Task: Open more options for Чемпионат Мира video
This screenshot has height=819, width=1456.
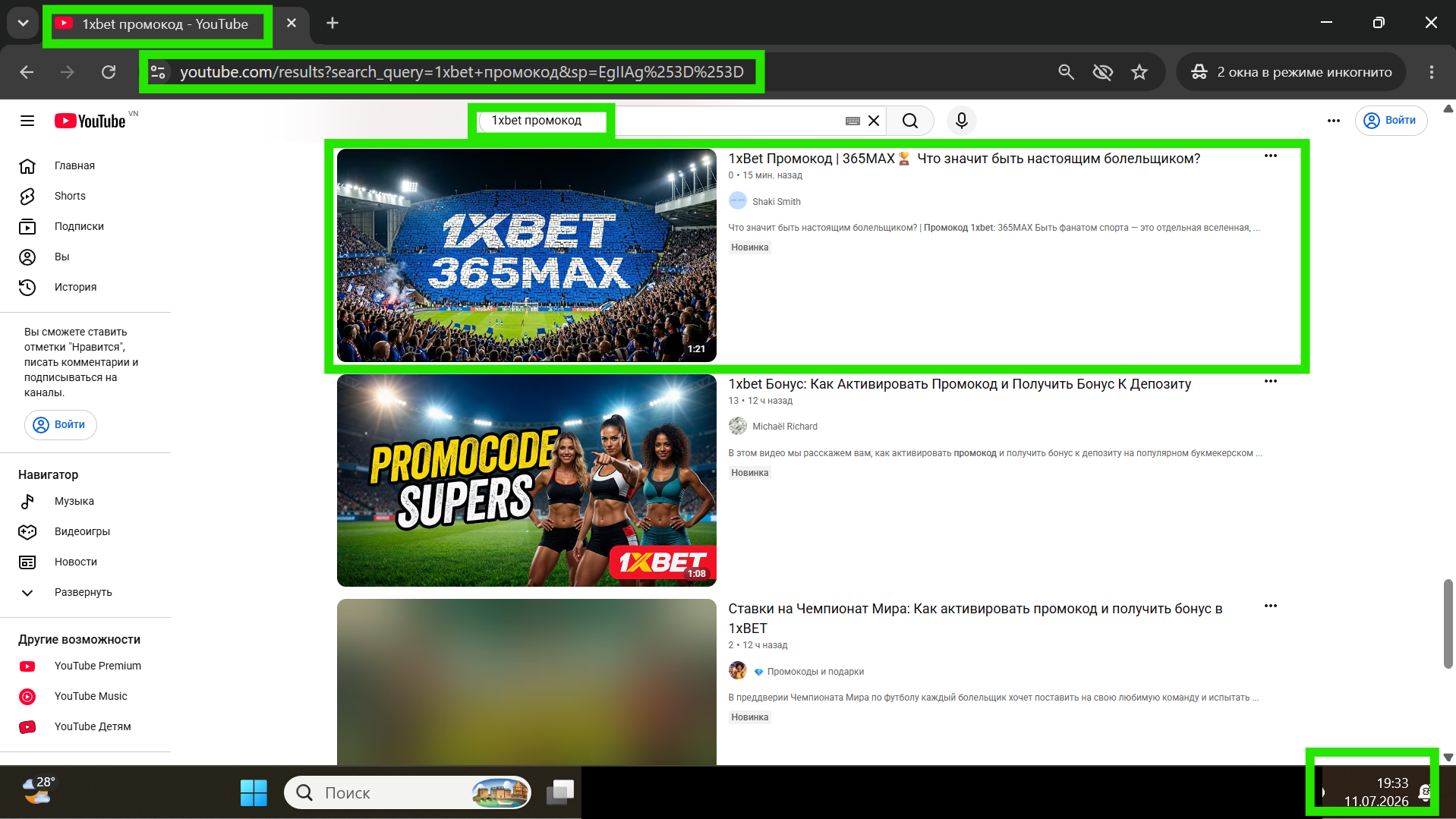Action: coord(1271,606)
